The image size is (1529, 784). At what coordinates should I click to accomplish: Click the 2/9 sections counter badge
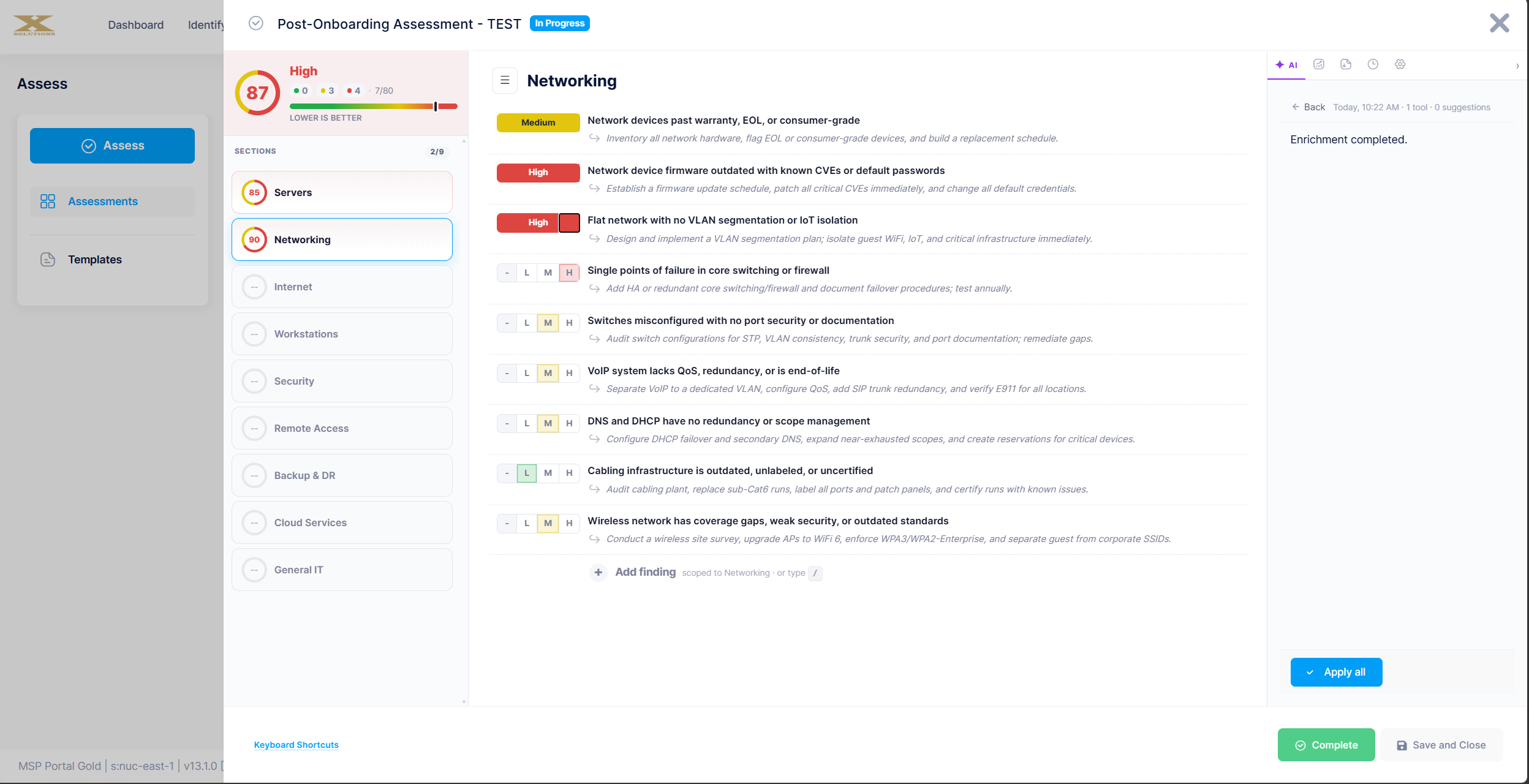click(x=437, y=152)
